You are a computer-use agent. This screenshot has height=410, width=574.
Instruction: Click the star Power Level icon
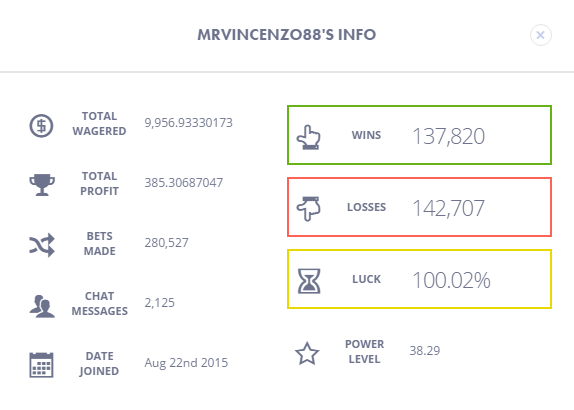tap(307, 354)
